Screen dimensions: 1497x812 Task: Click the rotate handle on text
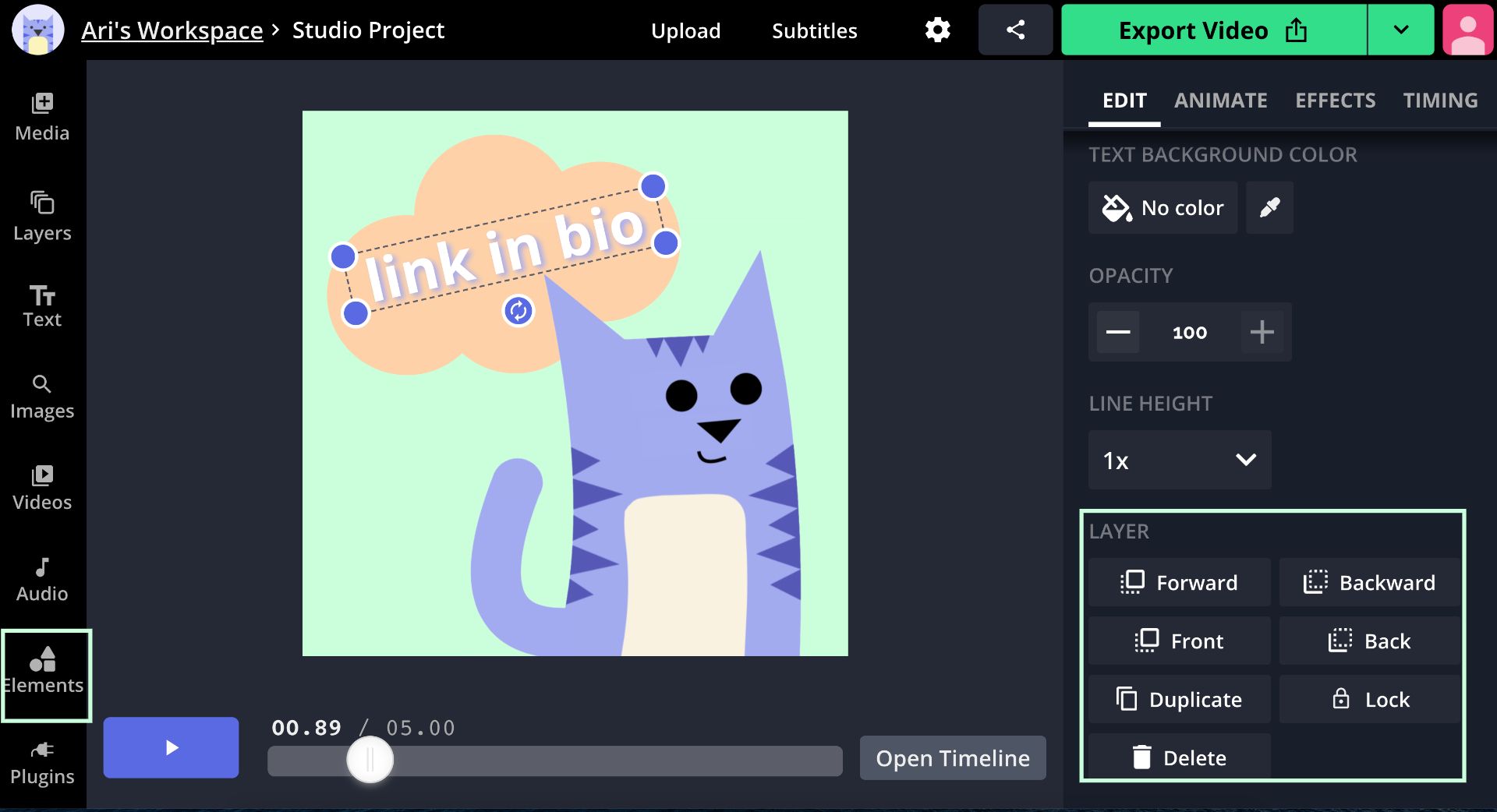click(518, 311)
